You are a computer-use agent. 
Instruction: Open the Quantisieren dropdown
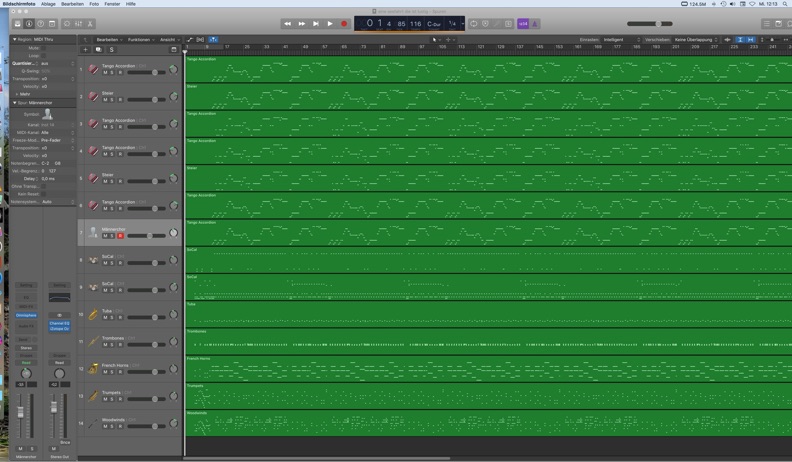tap(57, 64)
